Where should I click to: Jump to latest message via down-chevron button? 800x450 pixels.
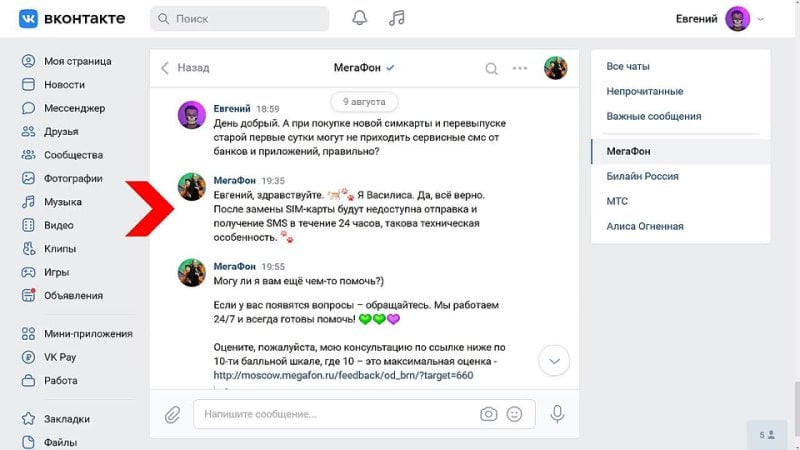point(554,361)
